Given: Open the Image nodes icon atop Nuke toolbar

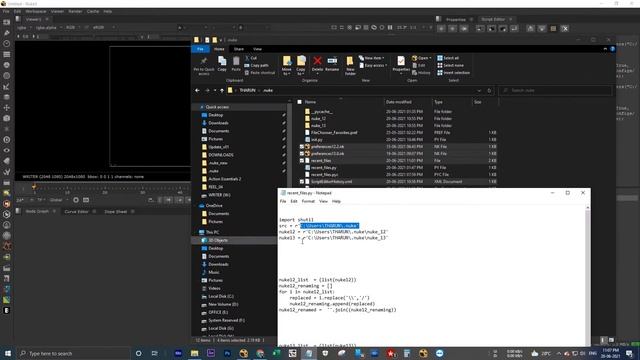Looking at the screenshot, I should click(7, 22).
